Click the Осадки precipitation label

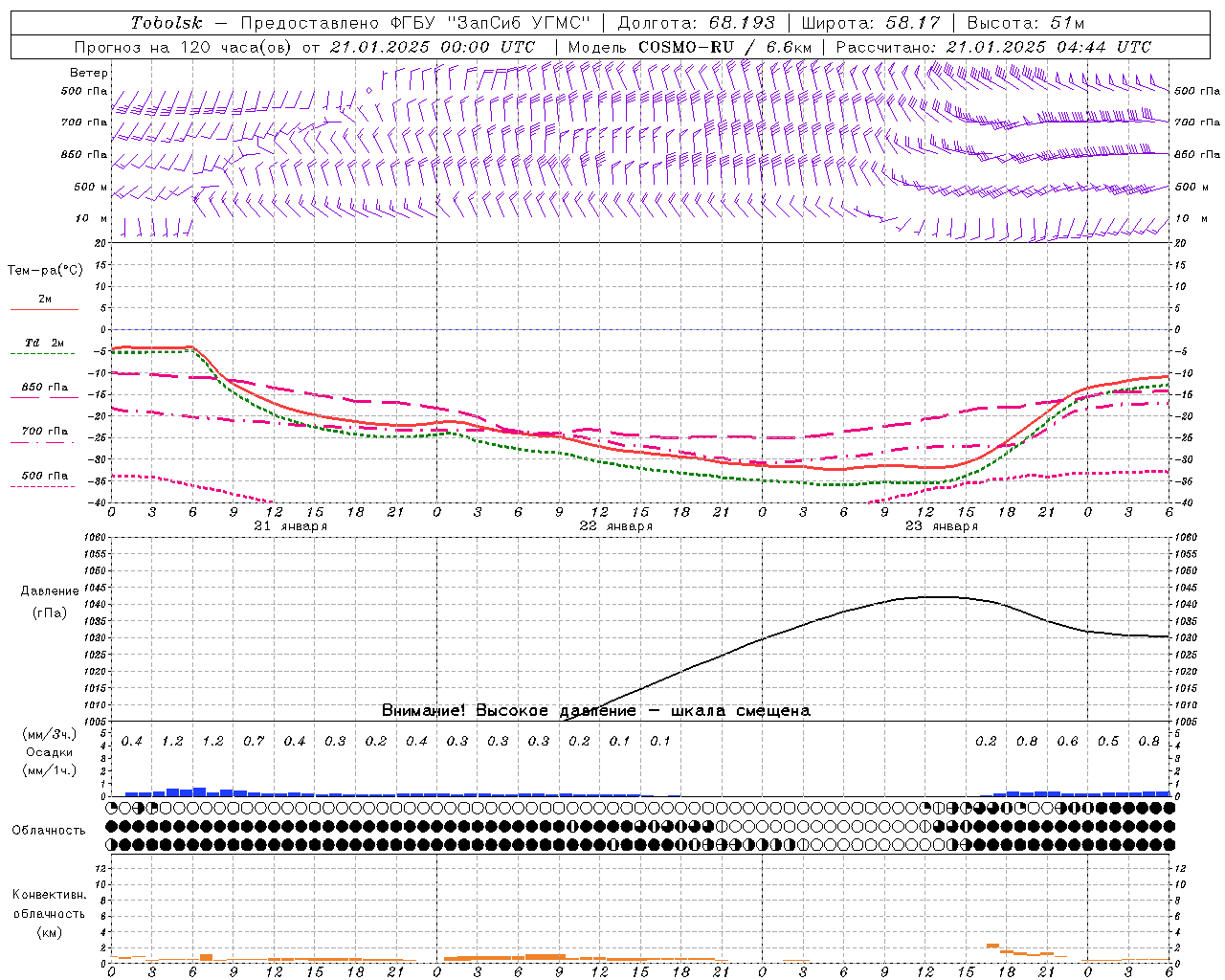50,752
